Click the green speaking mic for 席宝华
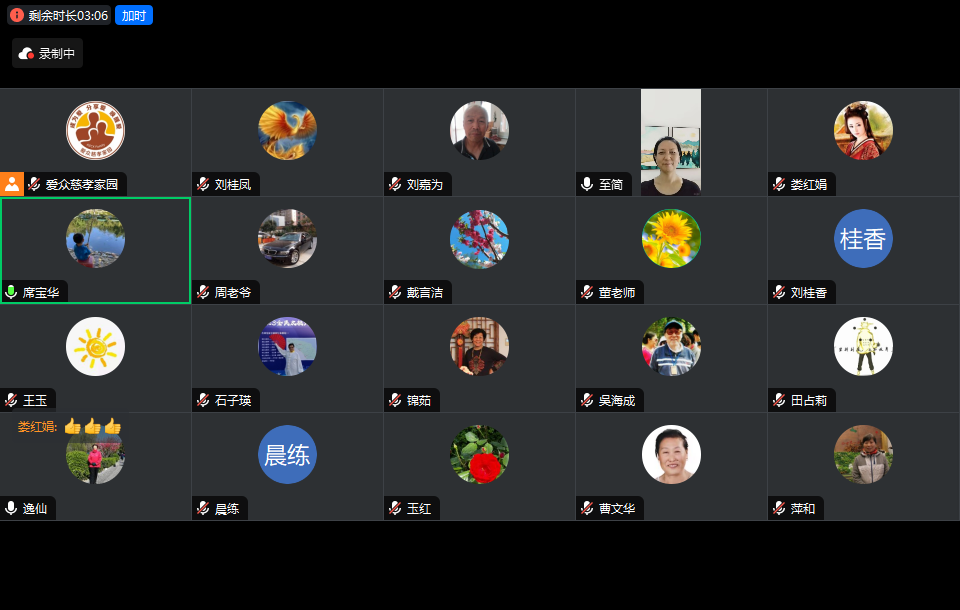 11,292
